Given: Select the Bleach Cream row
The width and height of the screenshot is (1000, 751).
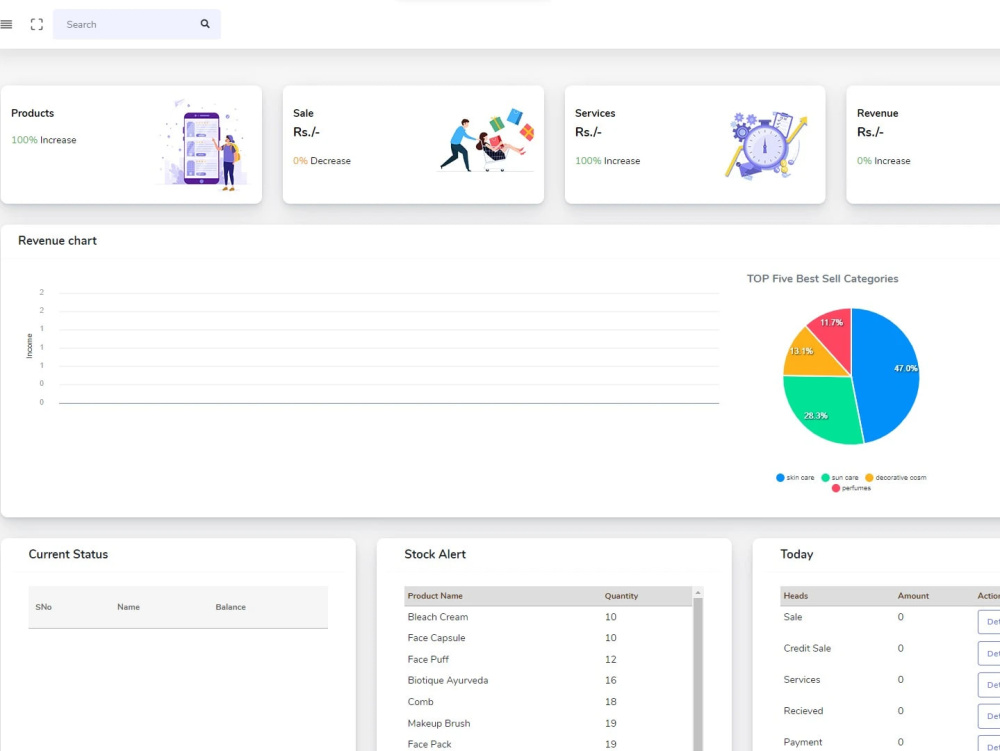Looking at the screenshot, I should tap(548, 616).
